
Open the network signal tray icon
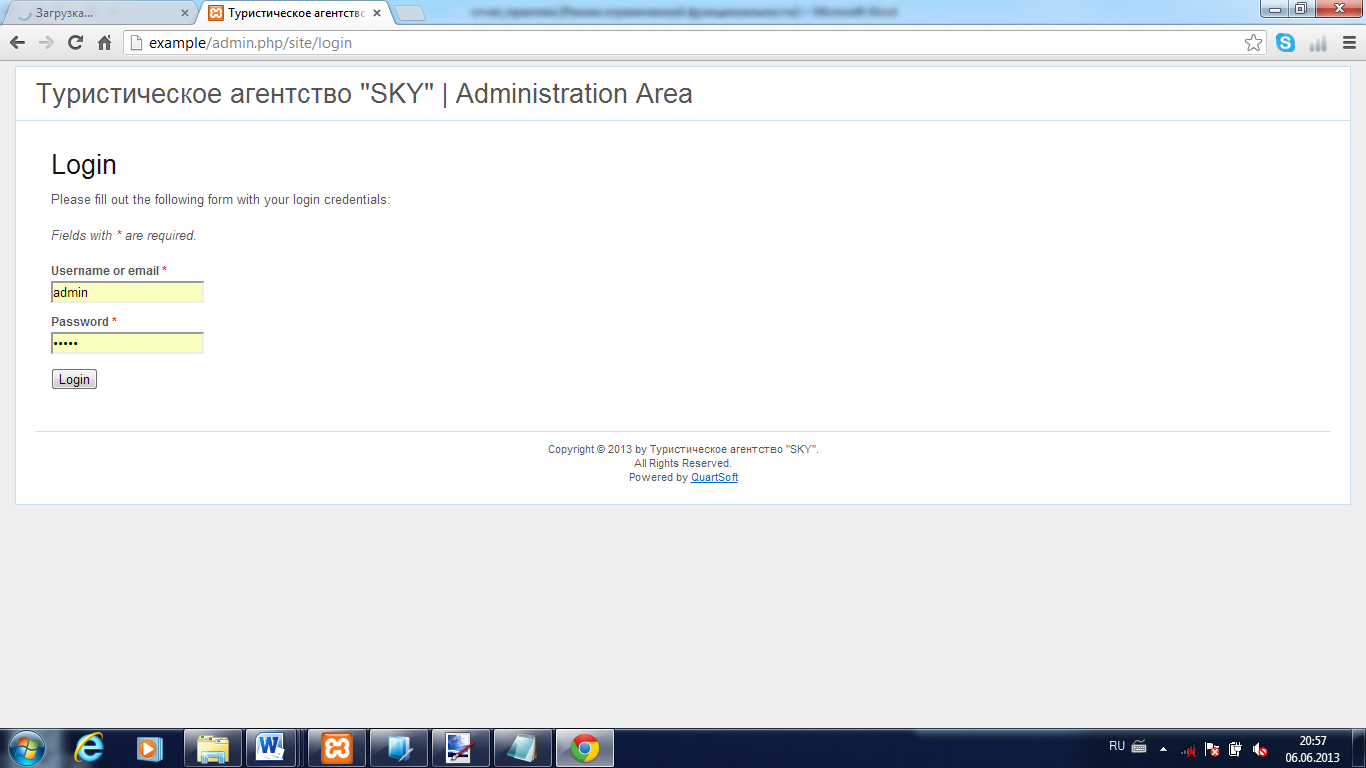[1188, 749]
